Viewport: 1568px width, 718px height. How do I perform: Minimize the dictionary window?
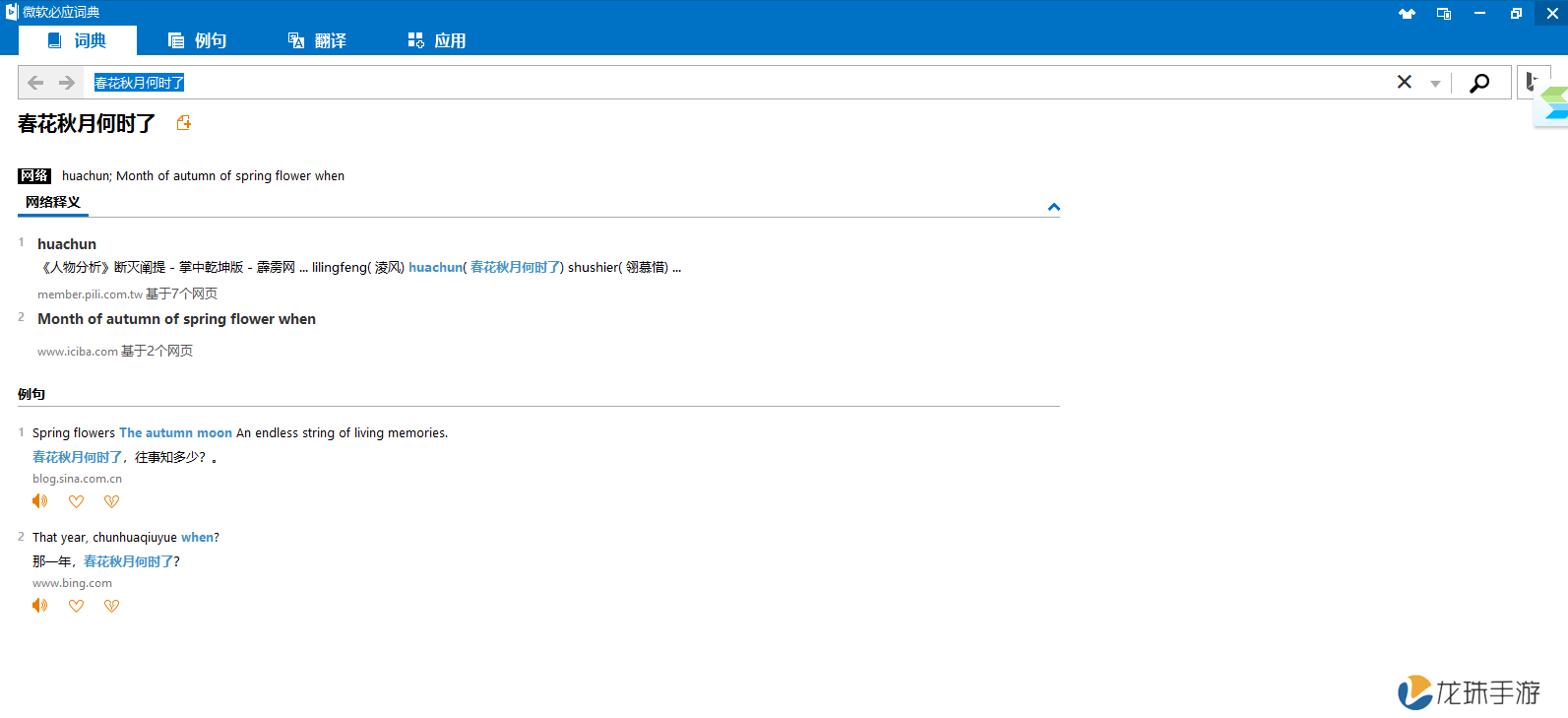coord(1479,13)
